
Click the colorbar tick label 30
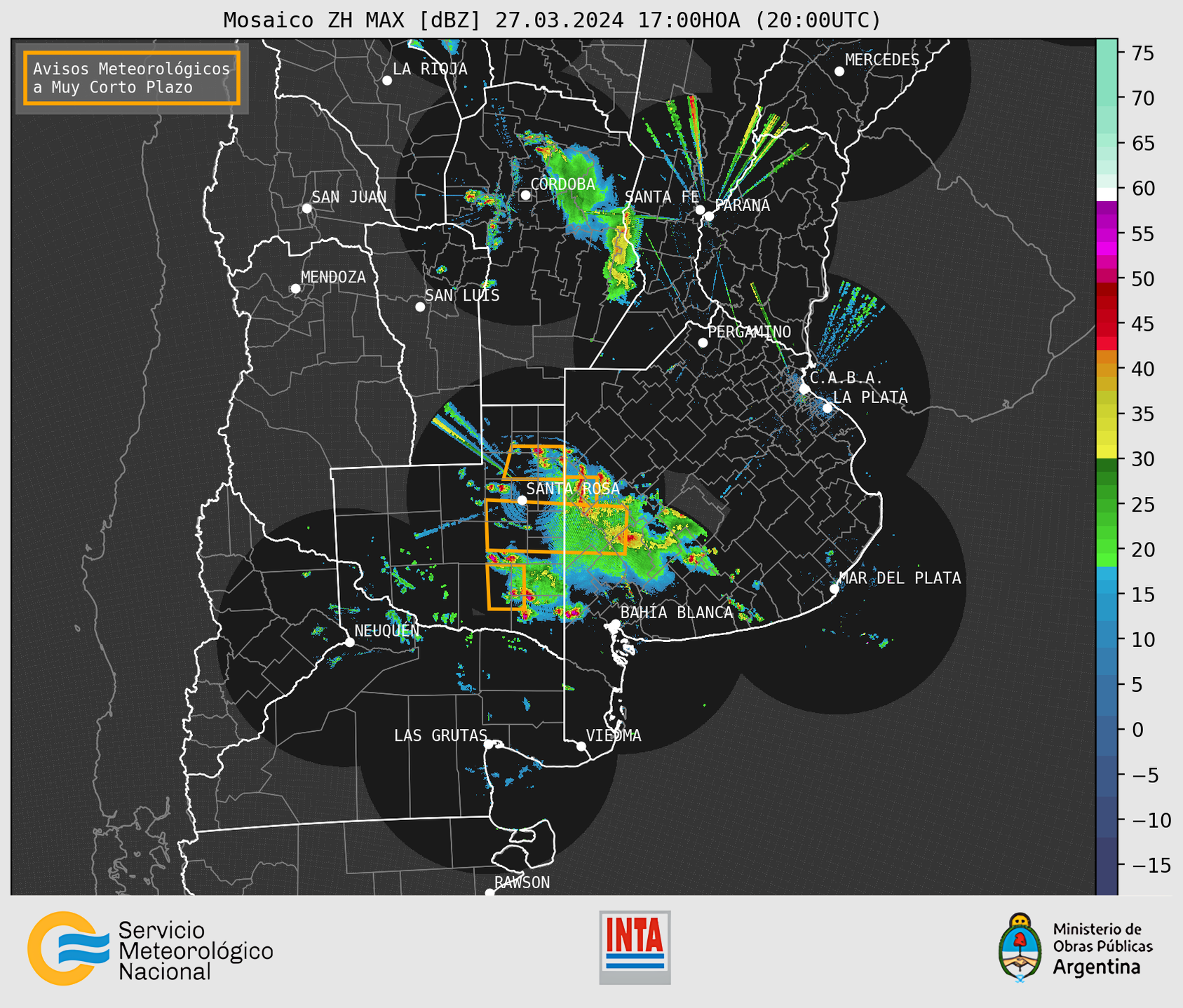(x=1144, y=459)
